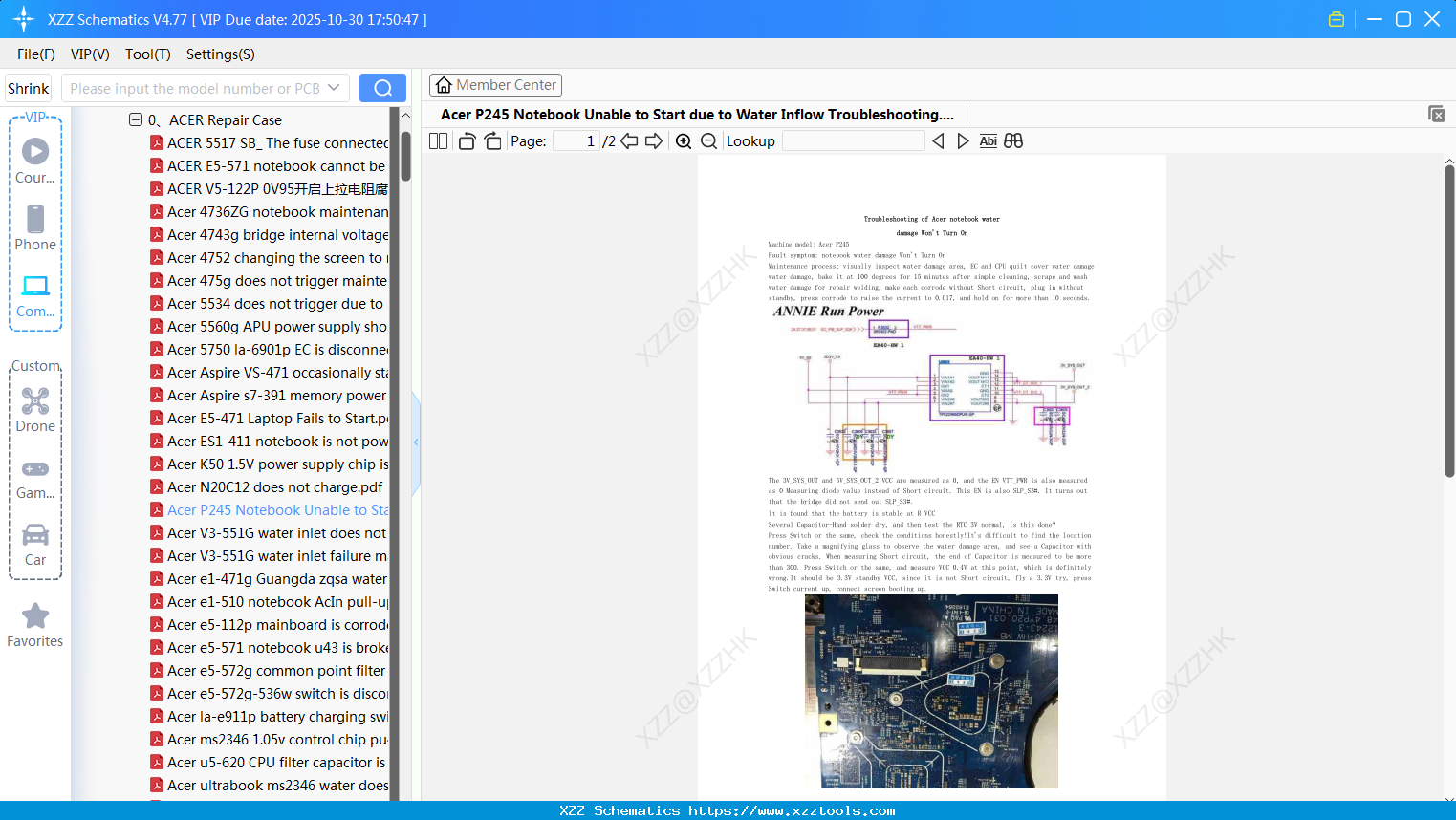Rotate the page clockwise
The image size is (1456, 820).
493,141
